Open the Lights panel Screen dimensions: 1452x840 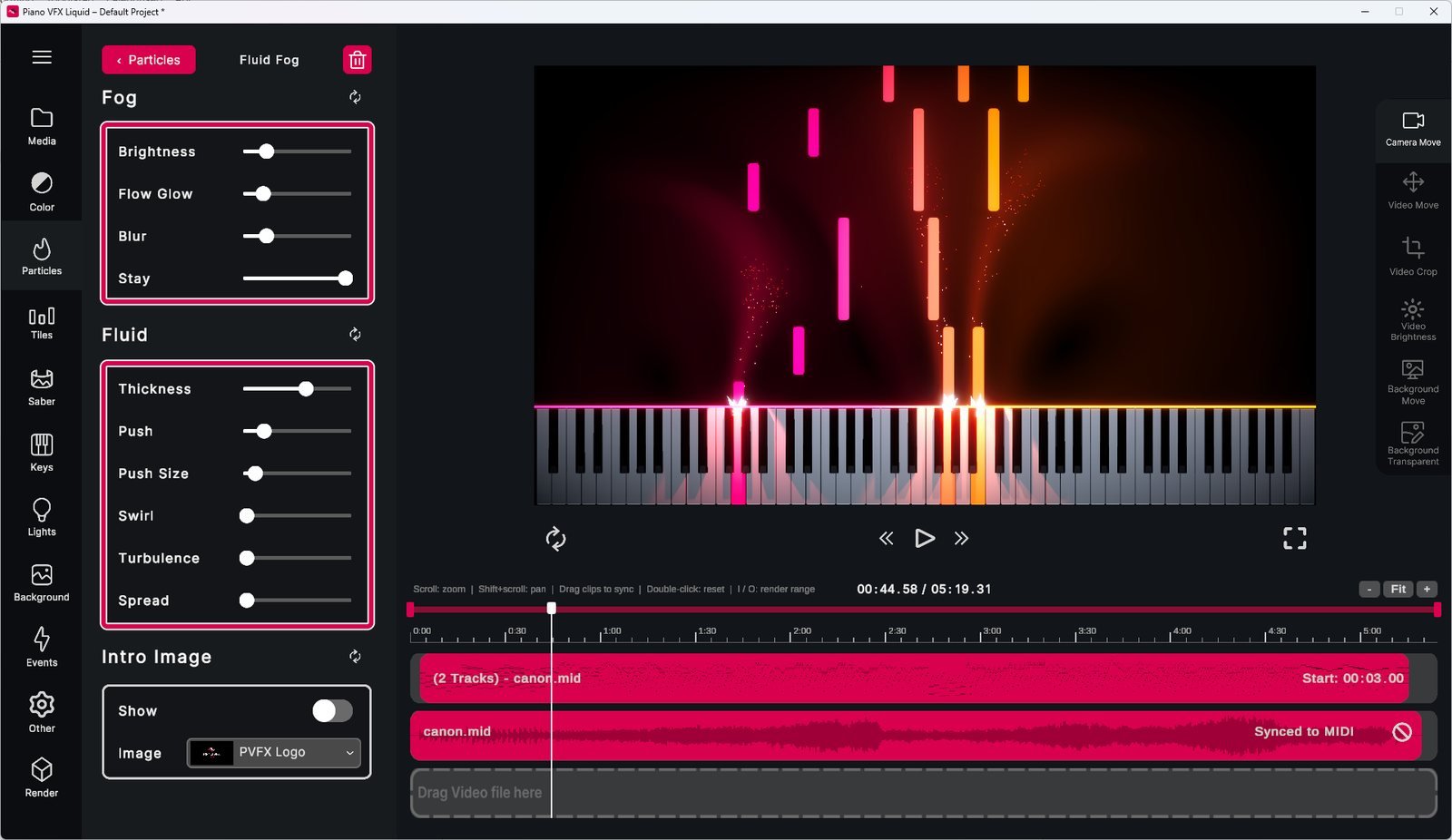(x=42, y=518)
